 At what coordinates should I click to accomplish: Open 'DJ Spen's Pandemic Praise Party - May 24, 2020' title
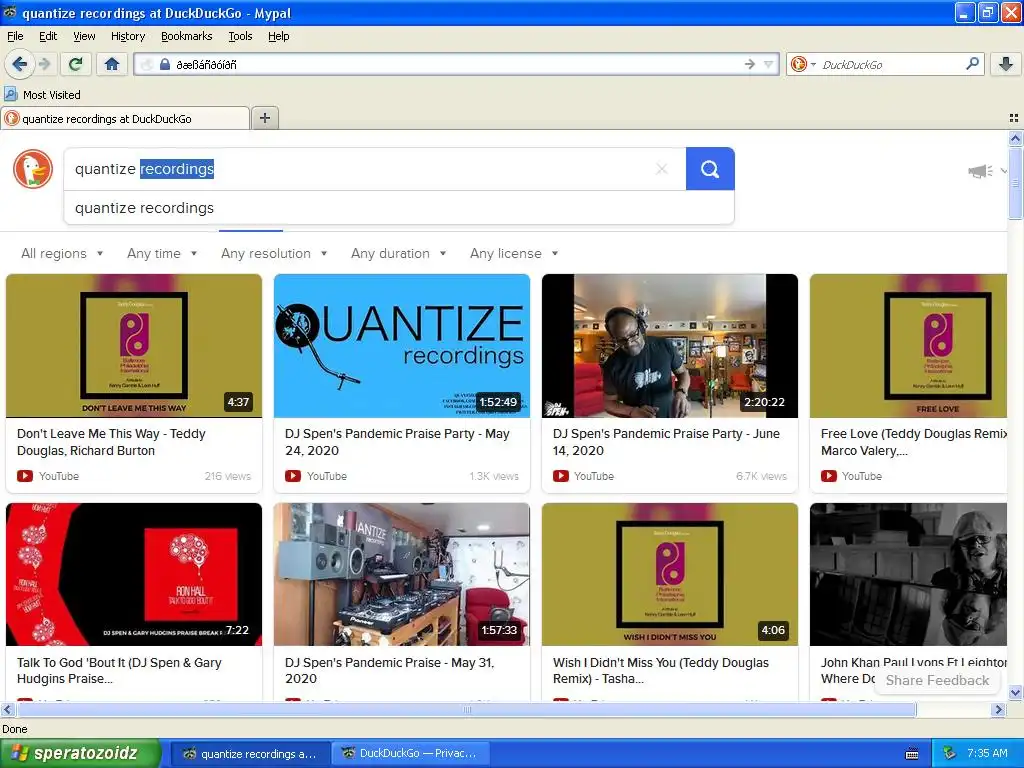tap(397, 442)
